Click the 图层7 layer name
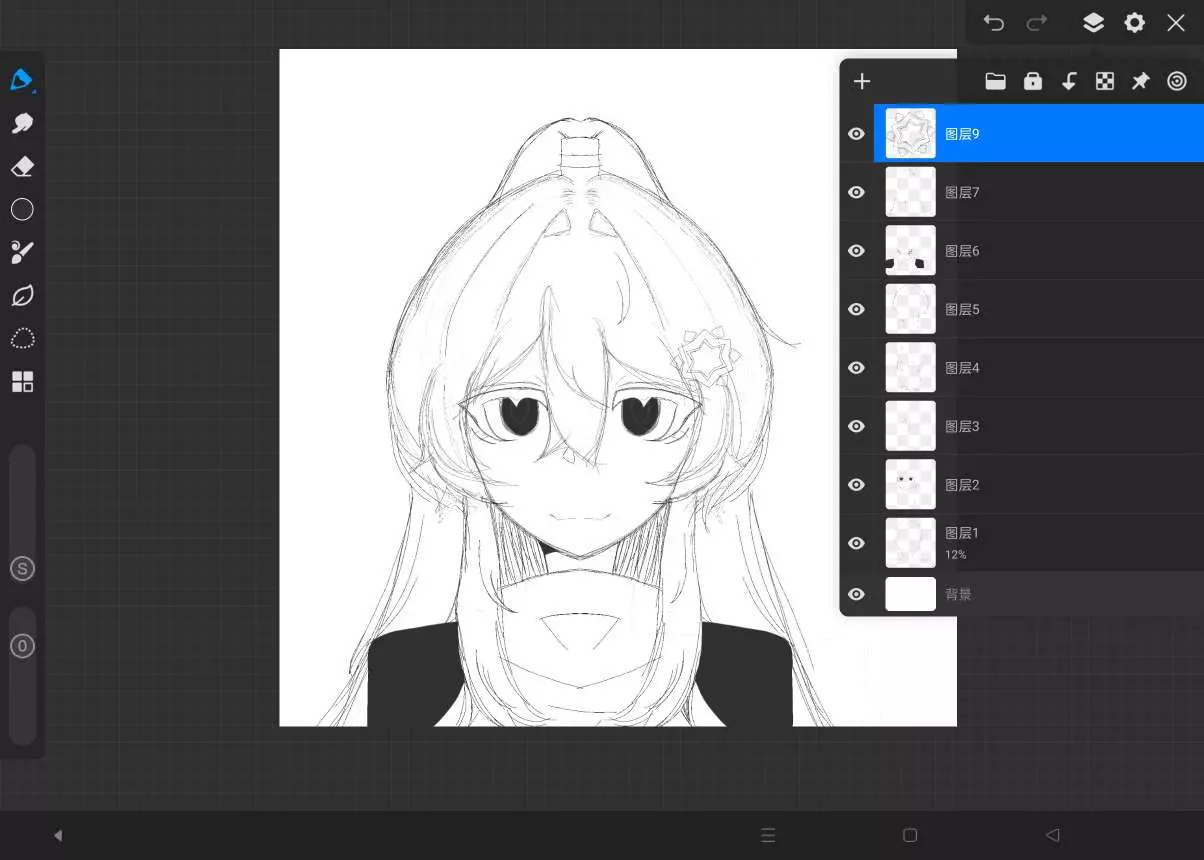This screenshot has height=860, width=1204. 962,192
